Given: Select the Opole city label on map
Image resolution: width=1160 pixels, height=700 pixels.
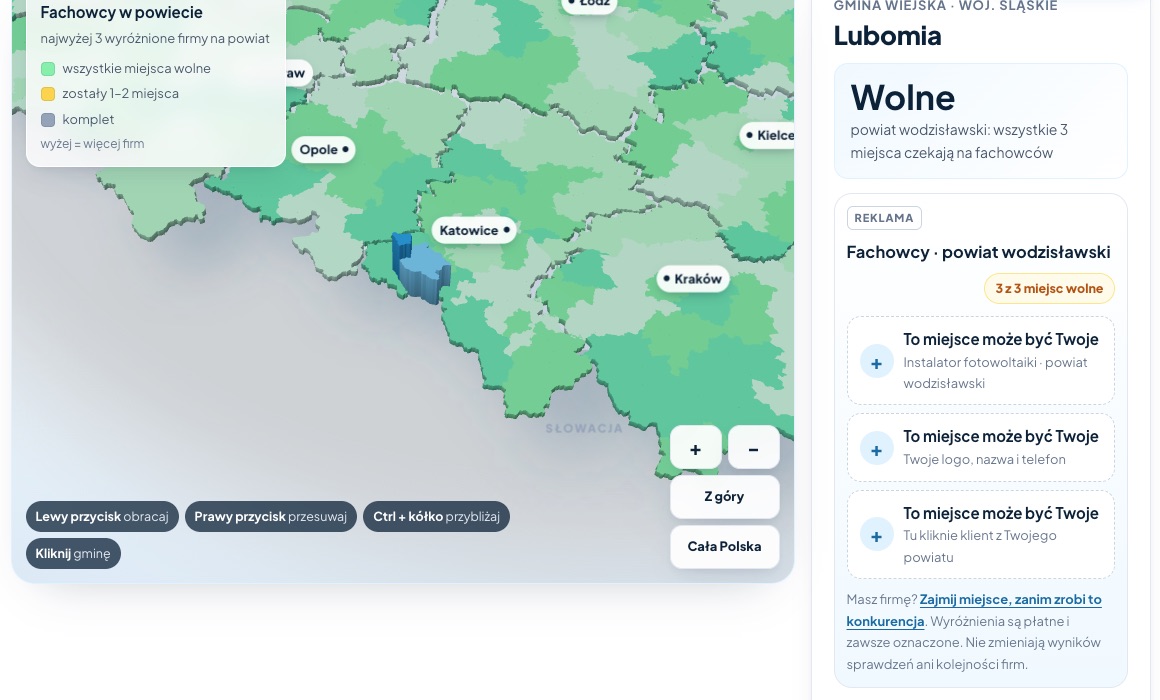Looking at the screenshot, I should click(323, 149).
